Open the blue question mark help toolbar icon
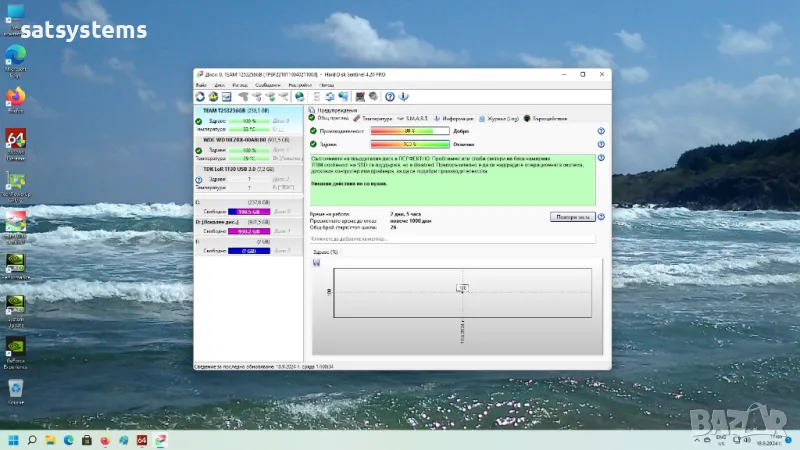 pos(390,96)
